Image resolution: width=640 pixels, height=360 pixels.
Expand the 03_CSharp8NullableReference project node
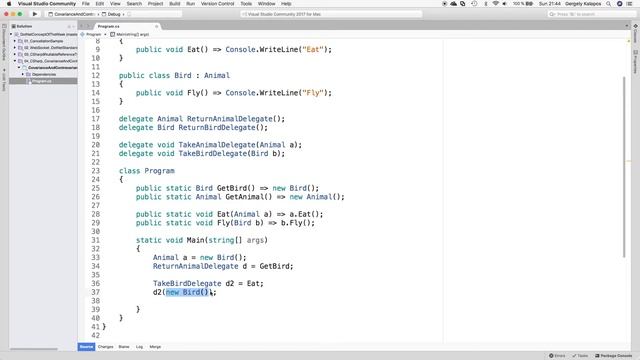[15, 54]
